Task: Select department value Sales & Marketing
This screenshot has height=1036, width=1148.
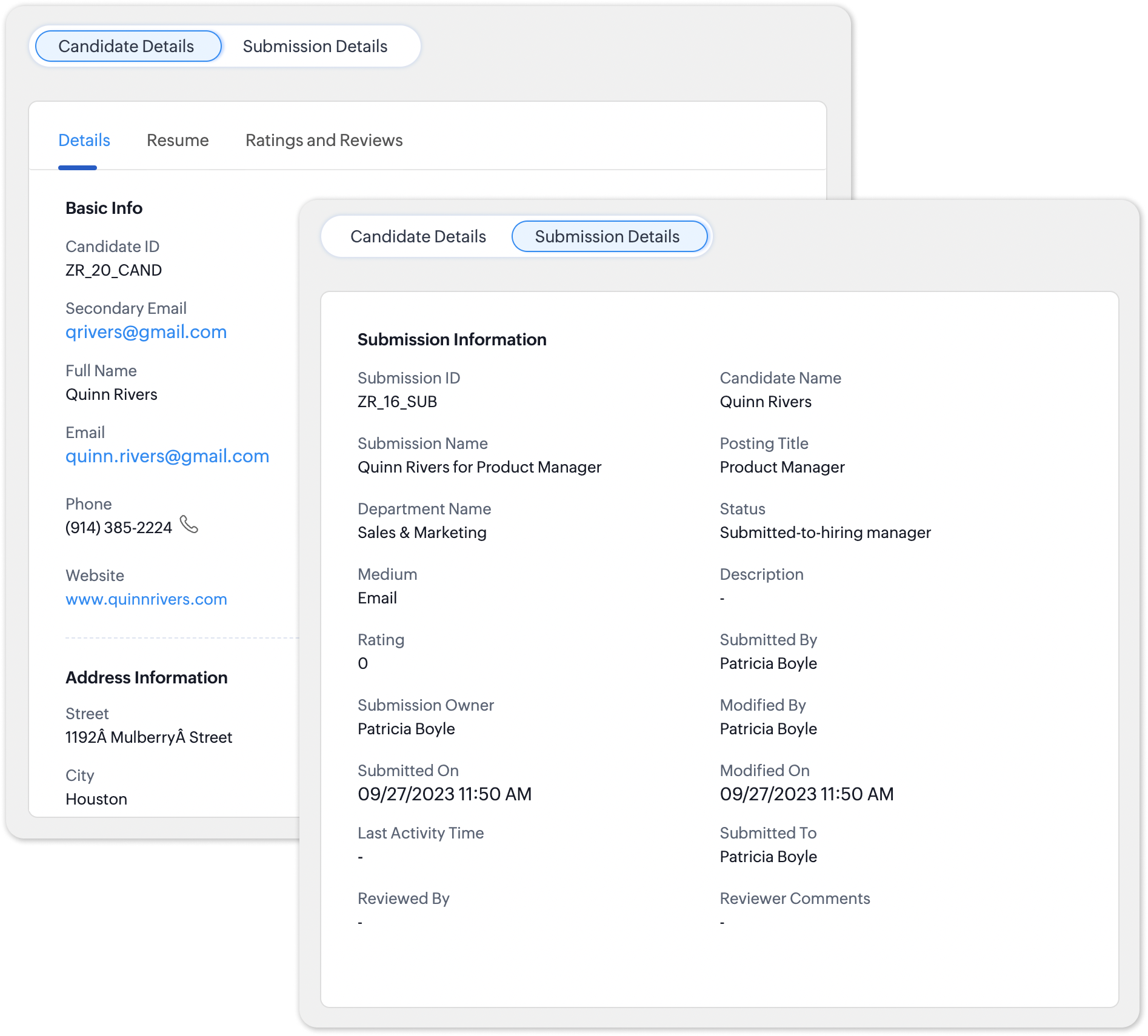Action: [x=422, y=533]
